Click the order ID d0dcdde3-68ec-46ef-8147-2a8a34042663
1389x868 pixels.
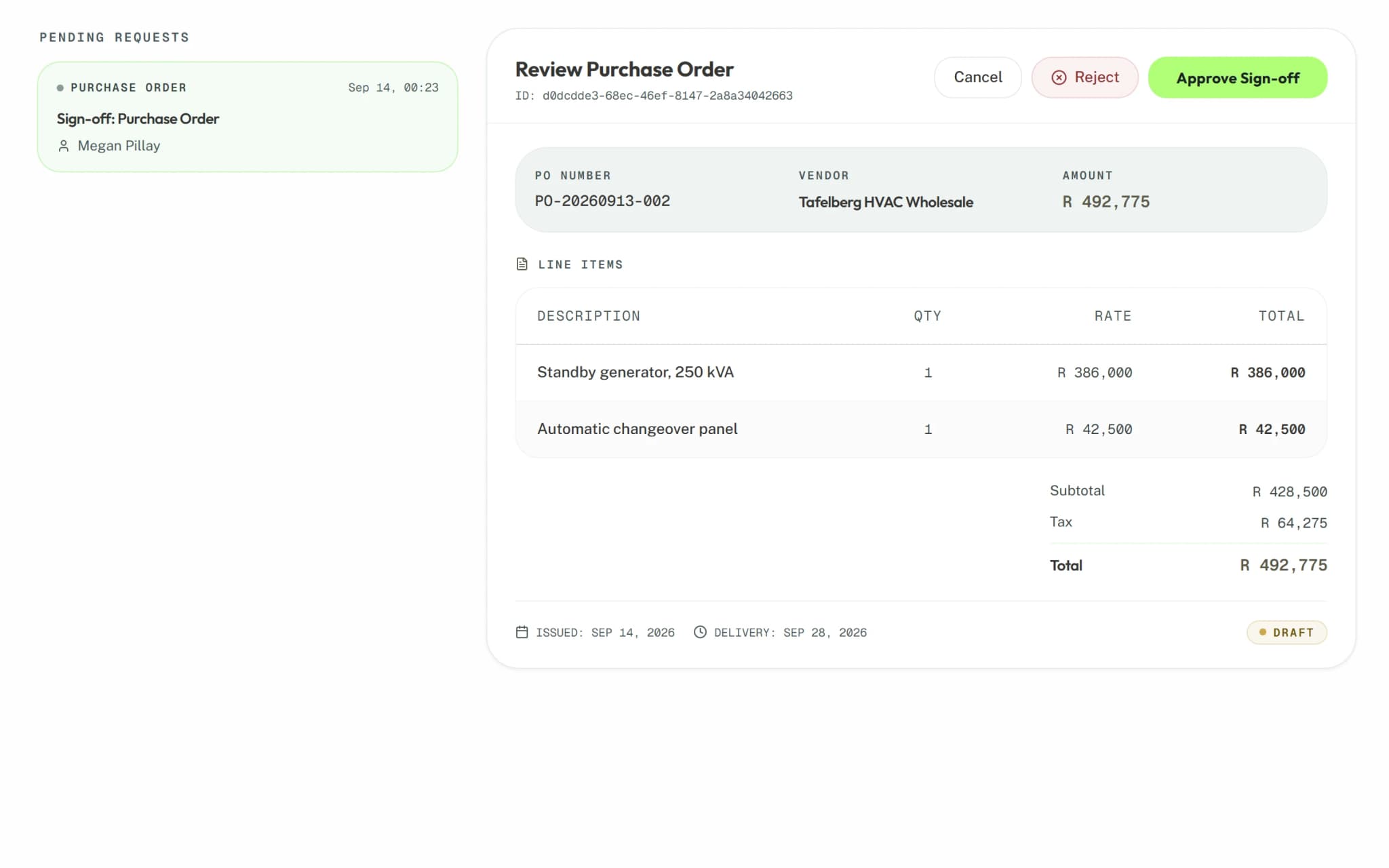pos(667,96)
